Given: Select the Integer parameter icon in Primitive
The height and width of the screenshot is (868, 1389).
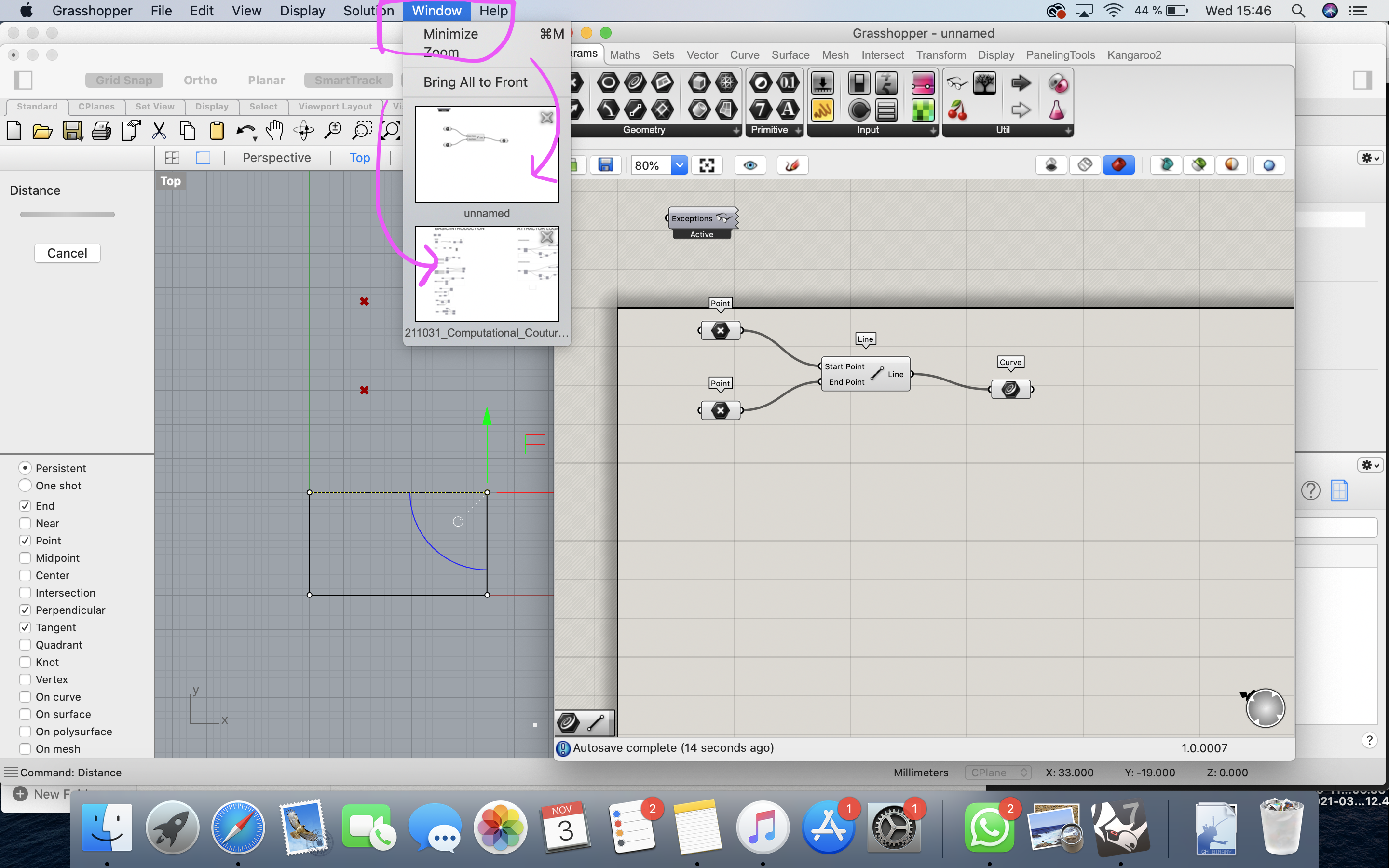Looking at the screenshot, I should (761, 109).
